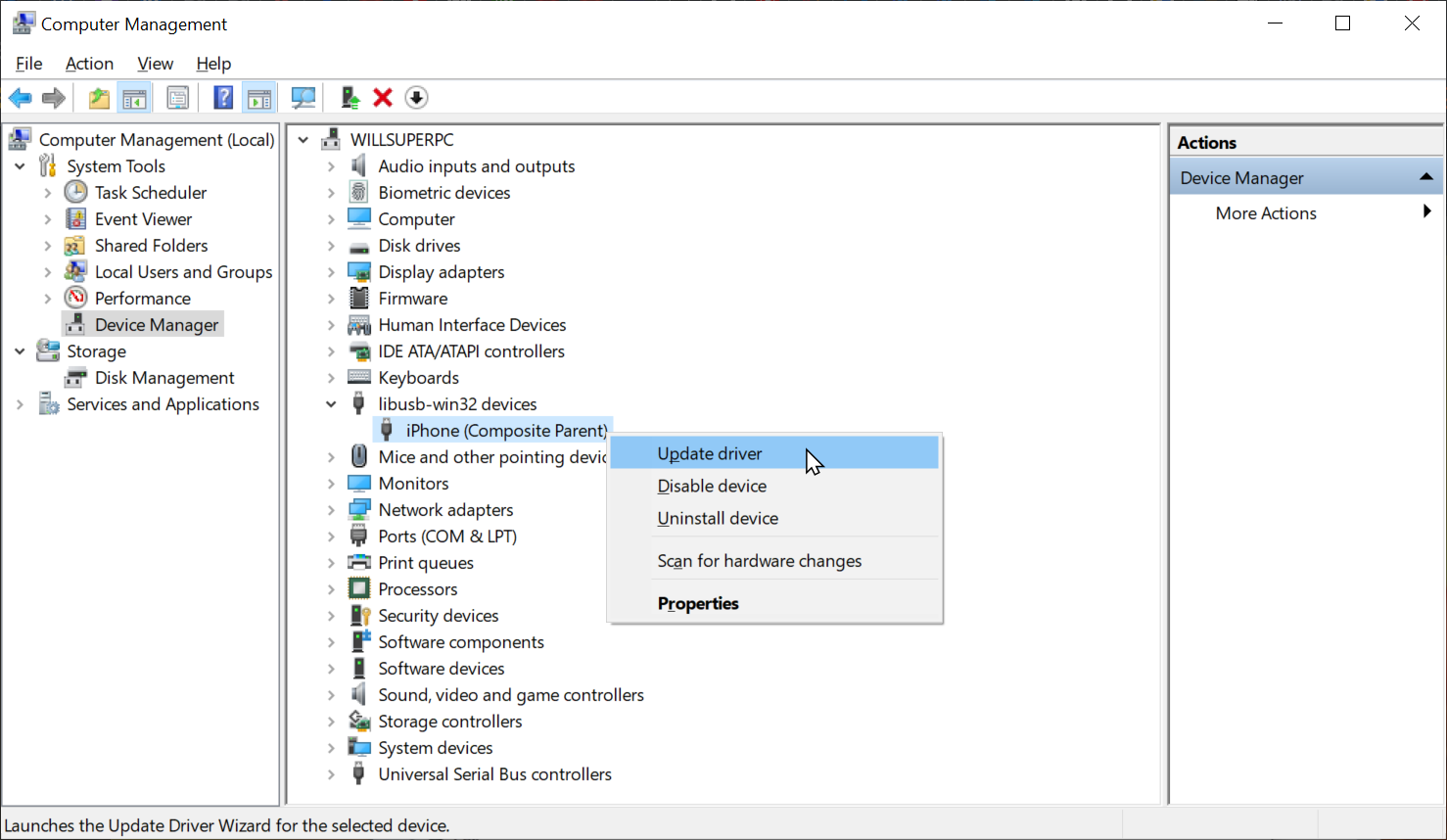Image resolution: width=1447 pixels, height=840 pixels.
Task: Open the File menu
Action: point(29,64)
